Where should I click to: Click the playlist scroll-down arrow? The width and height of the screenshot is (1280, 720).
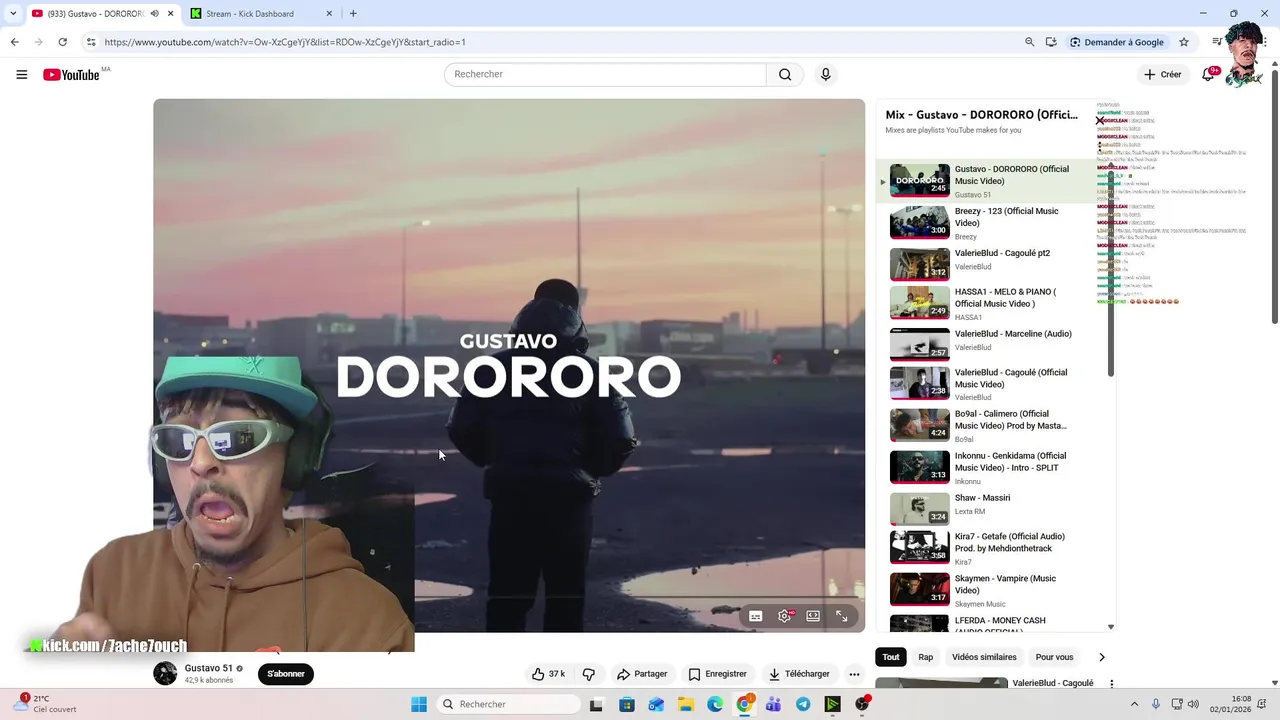tap(1110, 627)
